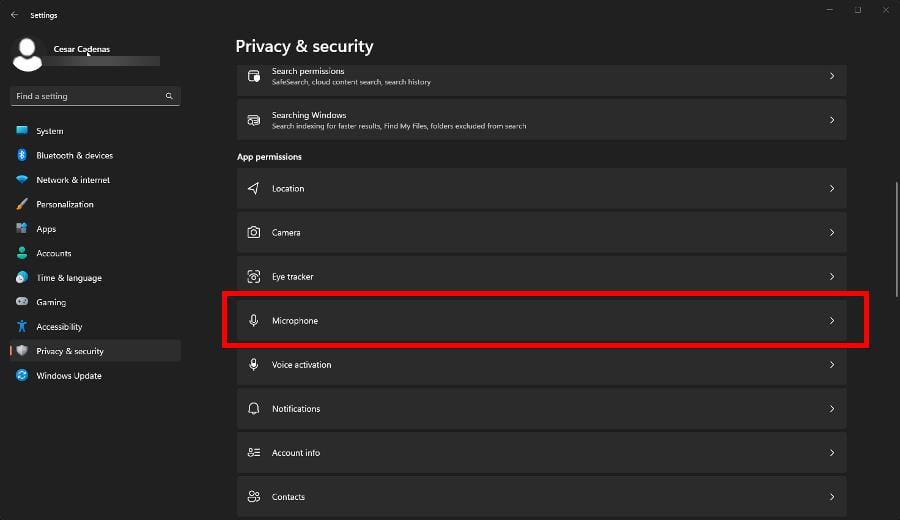
Task: Click the Gaming controller icon
Action: tap(22, 301)
